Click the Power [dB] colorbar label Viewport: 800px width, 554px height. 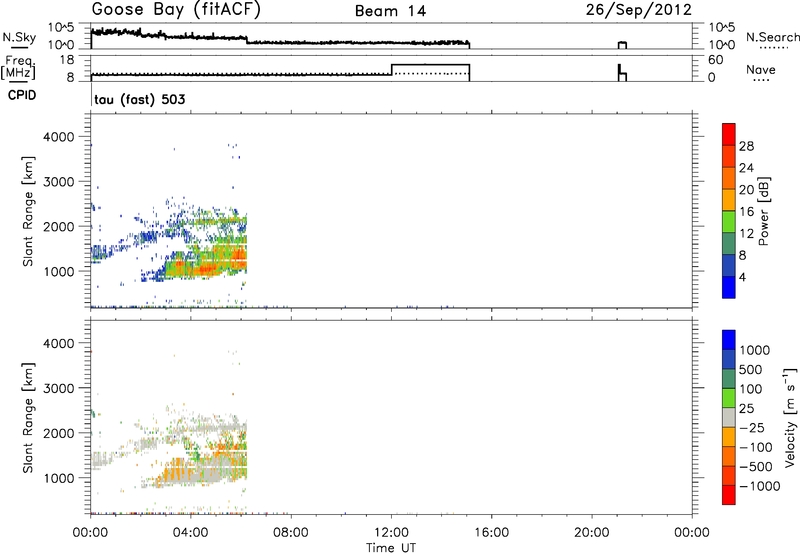tap(763, 211)
